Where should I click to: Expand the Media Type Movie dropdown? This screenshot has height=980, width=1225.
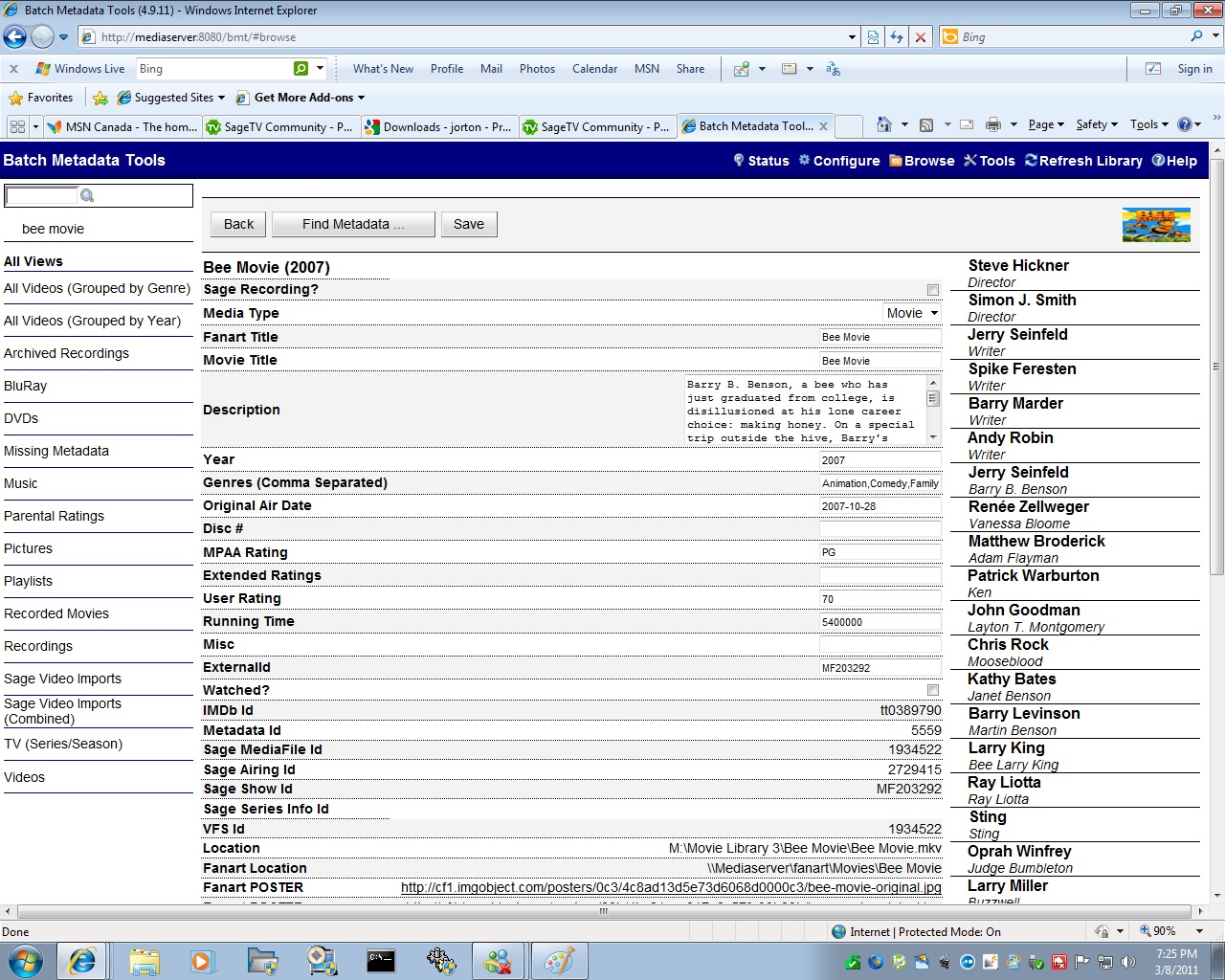(x=912, y=313)
